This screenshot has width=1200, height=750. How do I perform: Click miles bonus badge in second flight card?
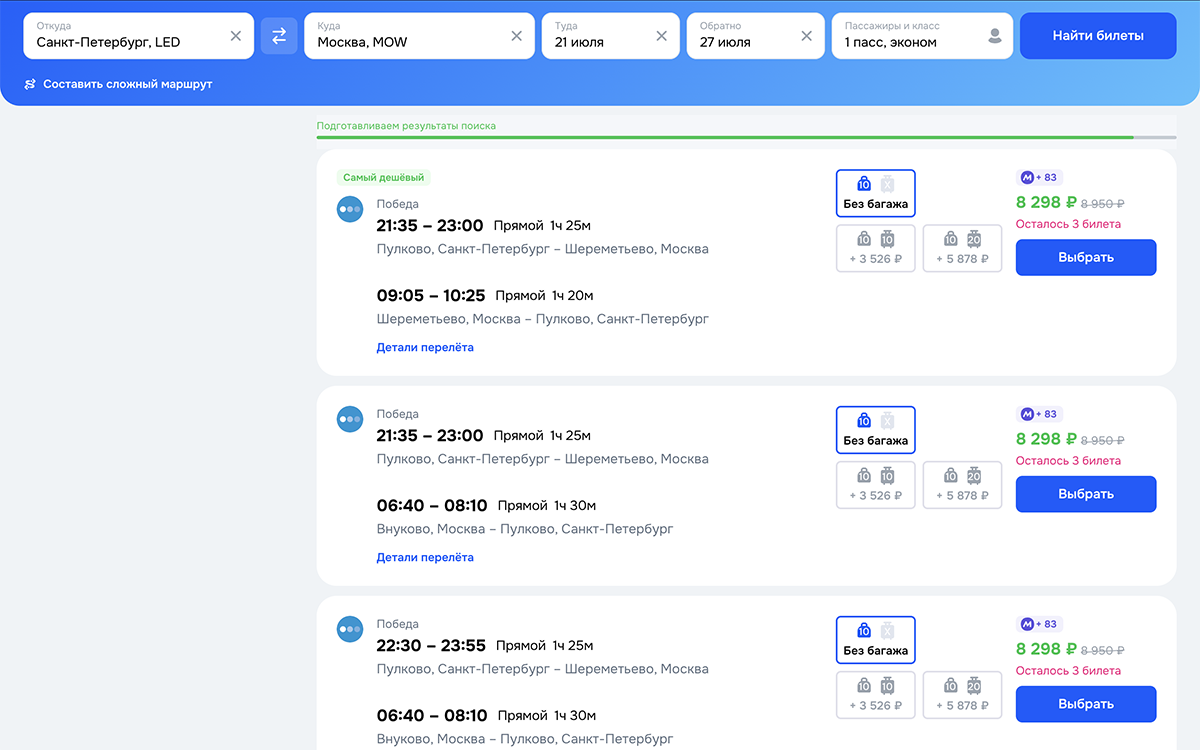tap(1038, 414)
